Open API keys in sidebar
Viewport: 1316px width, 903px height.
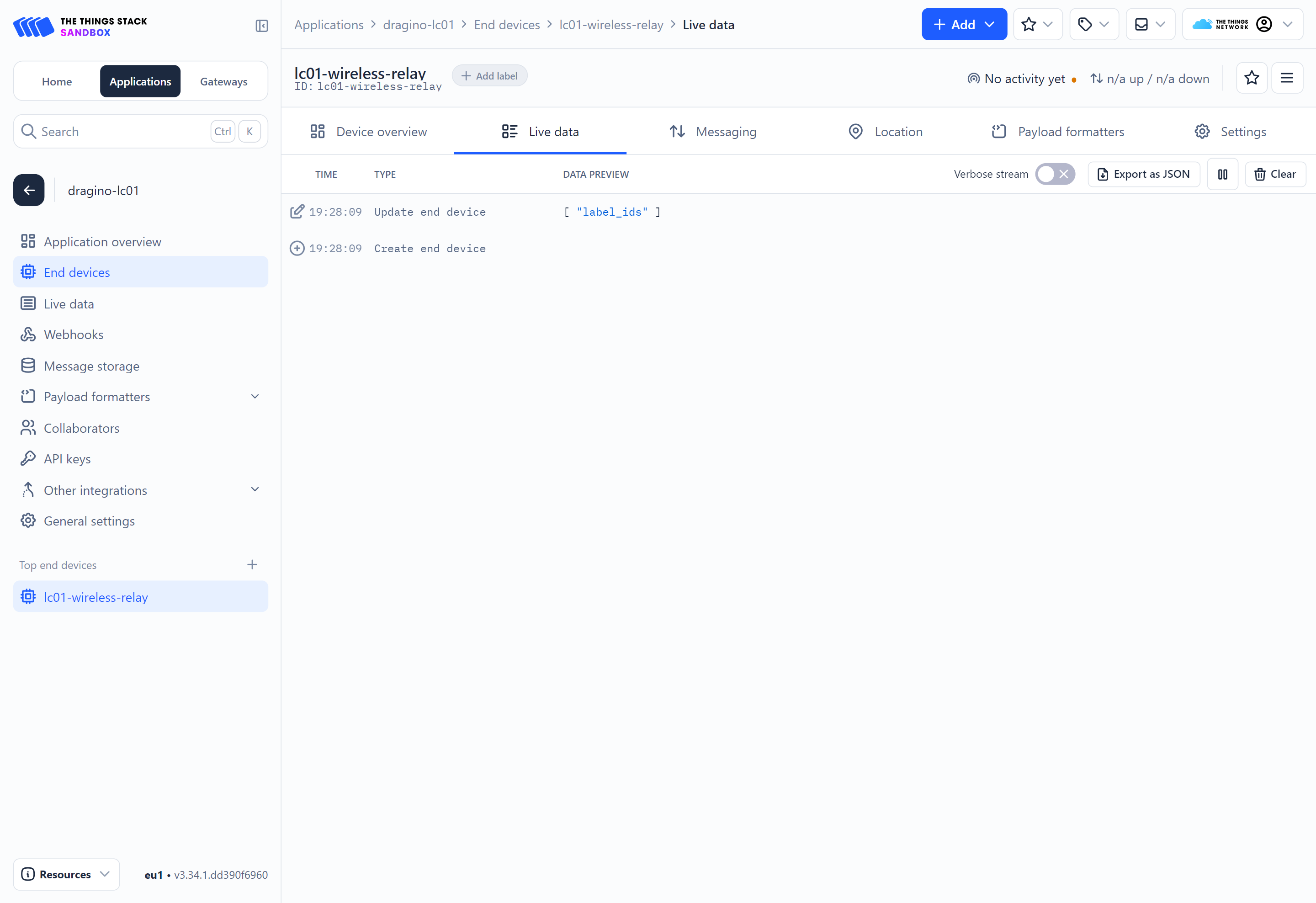click(67, 458)
